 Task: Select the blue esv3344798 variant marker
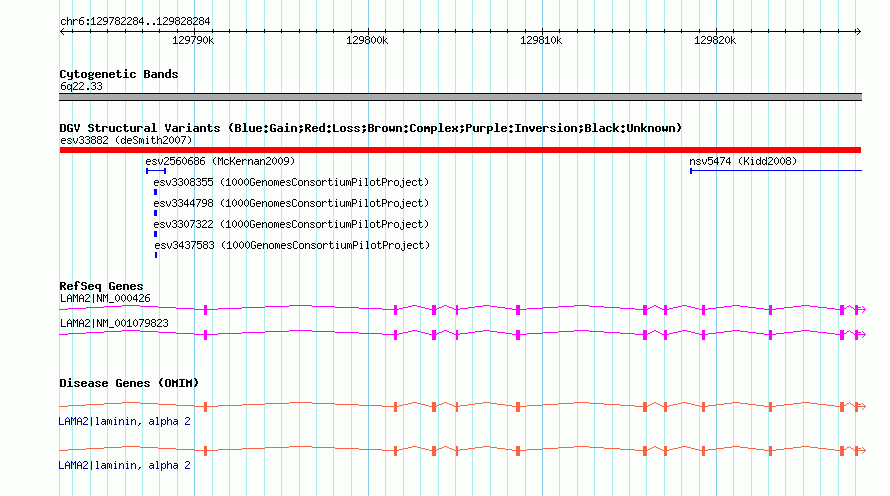[156, 213]
